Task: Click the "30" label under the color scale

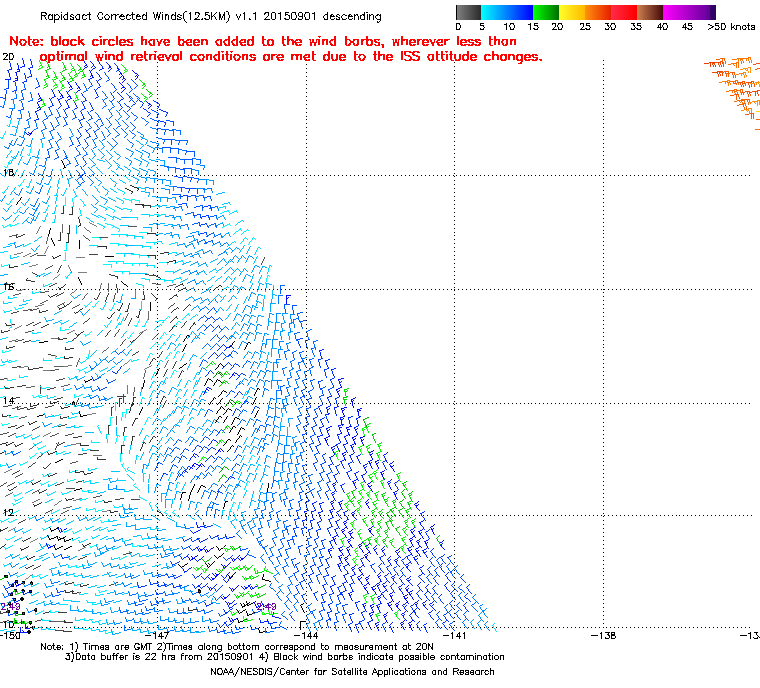Action: (x=610, y=27)
